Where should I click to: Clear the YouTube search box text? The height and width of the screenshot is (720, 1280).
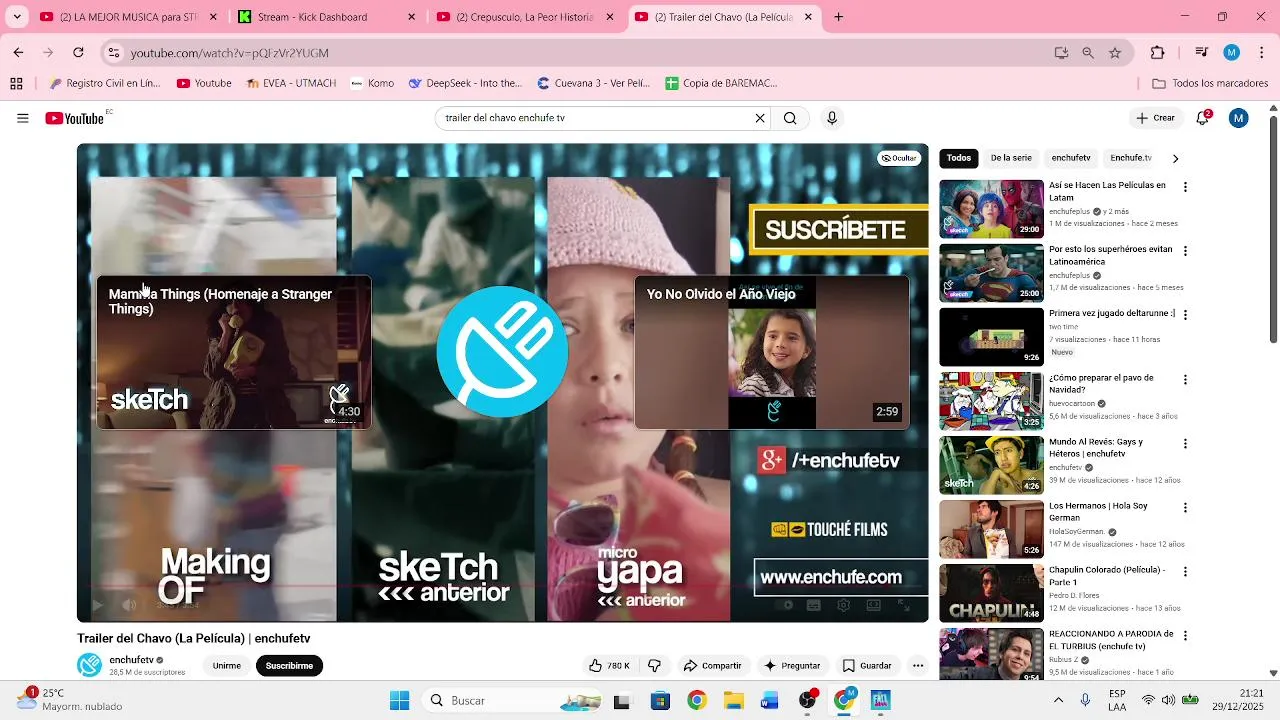tap(760, 118)
